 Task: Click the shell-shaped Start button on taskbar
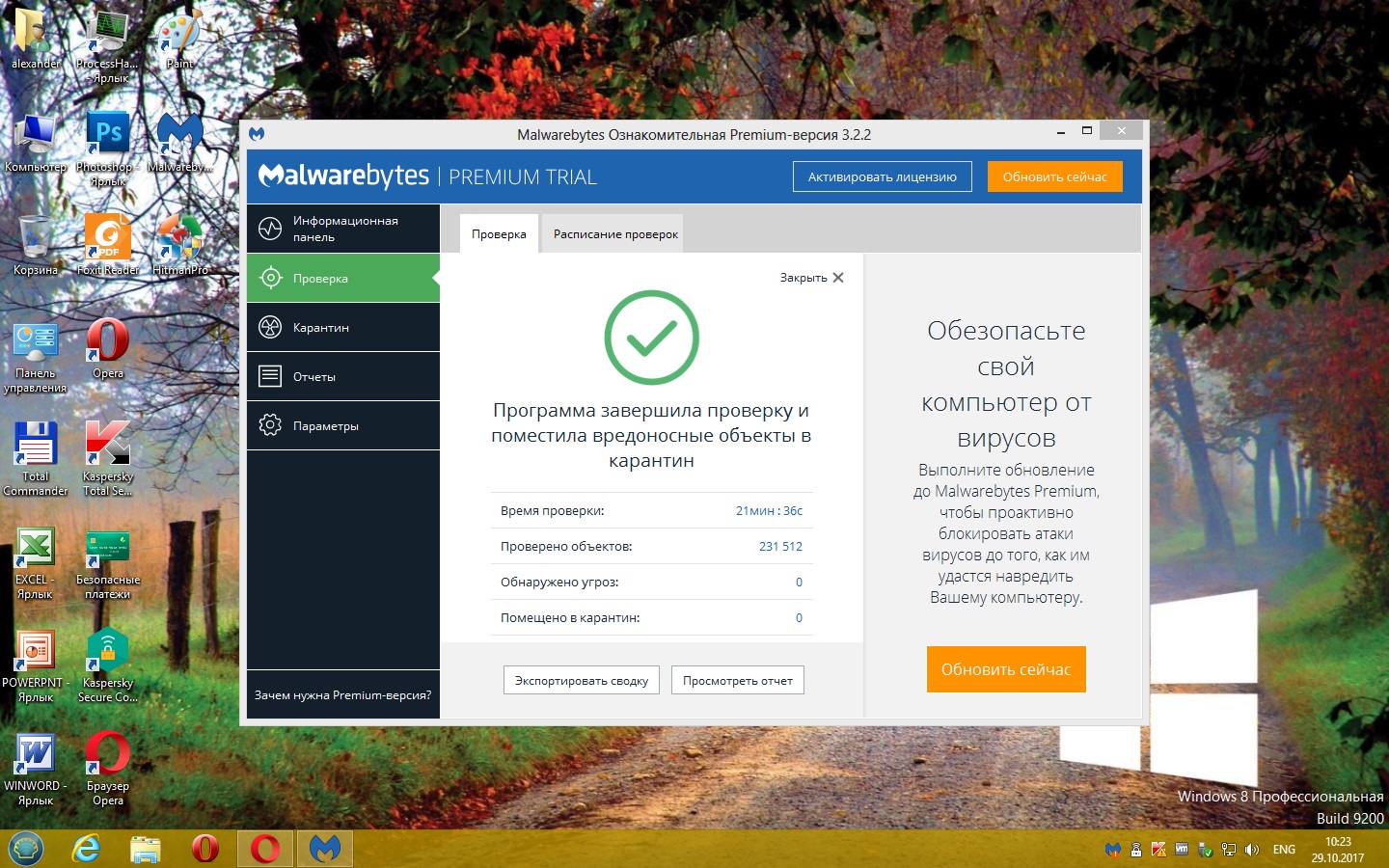click(x=26, y=849)
